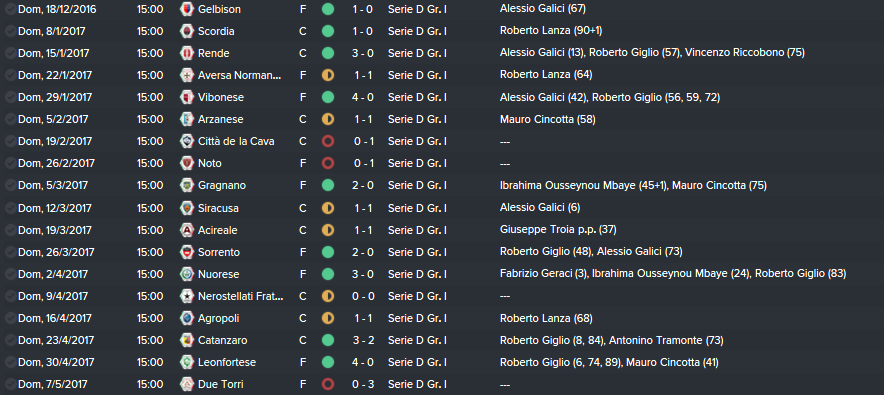Click the orange draw indicator for Arzanese
Viewport: 884px width, 395px height.
(328, 119)
